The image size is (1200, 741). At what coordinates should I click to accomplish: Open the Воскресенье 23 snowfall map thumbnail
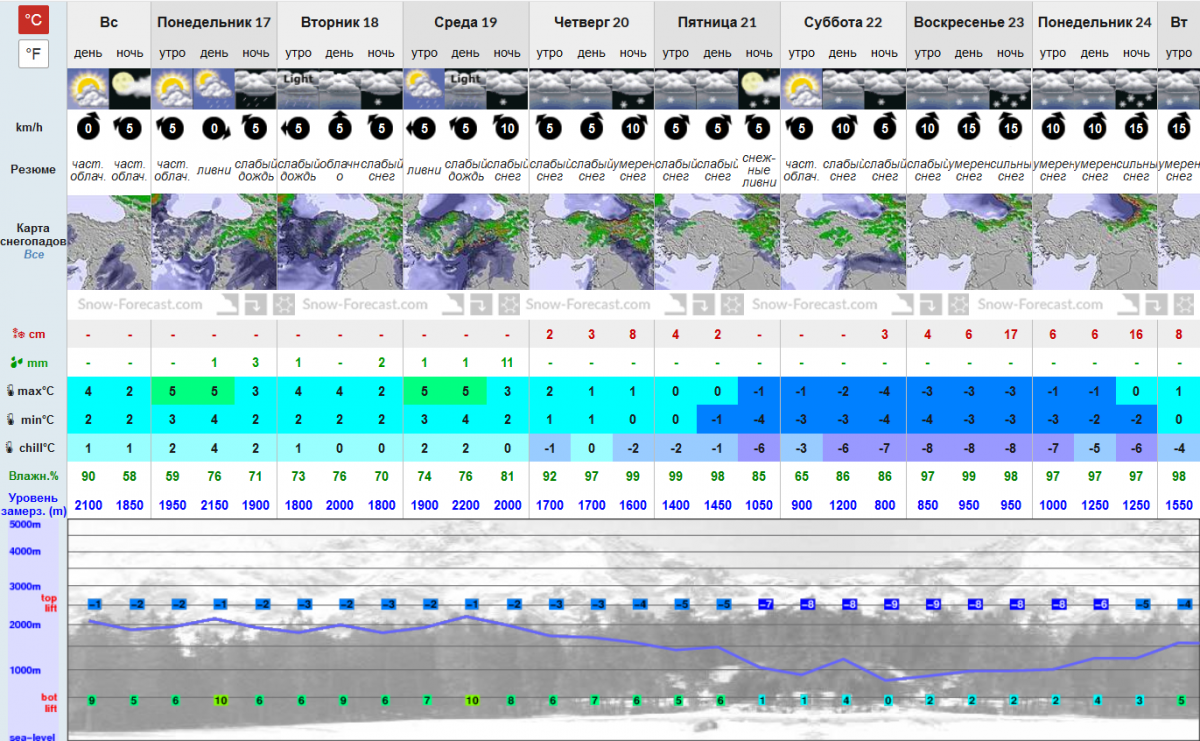click(968, 242)
